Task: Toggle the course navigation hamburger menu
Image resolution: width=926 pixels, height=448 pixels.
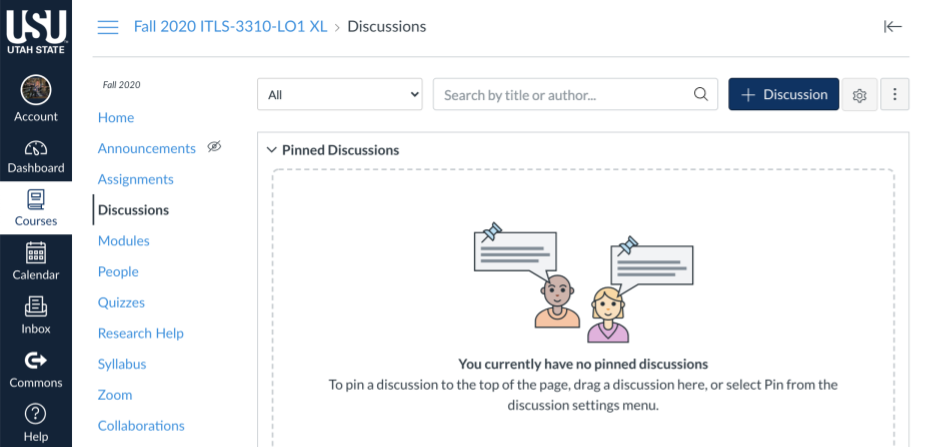Action: point(108,27)
